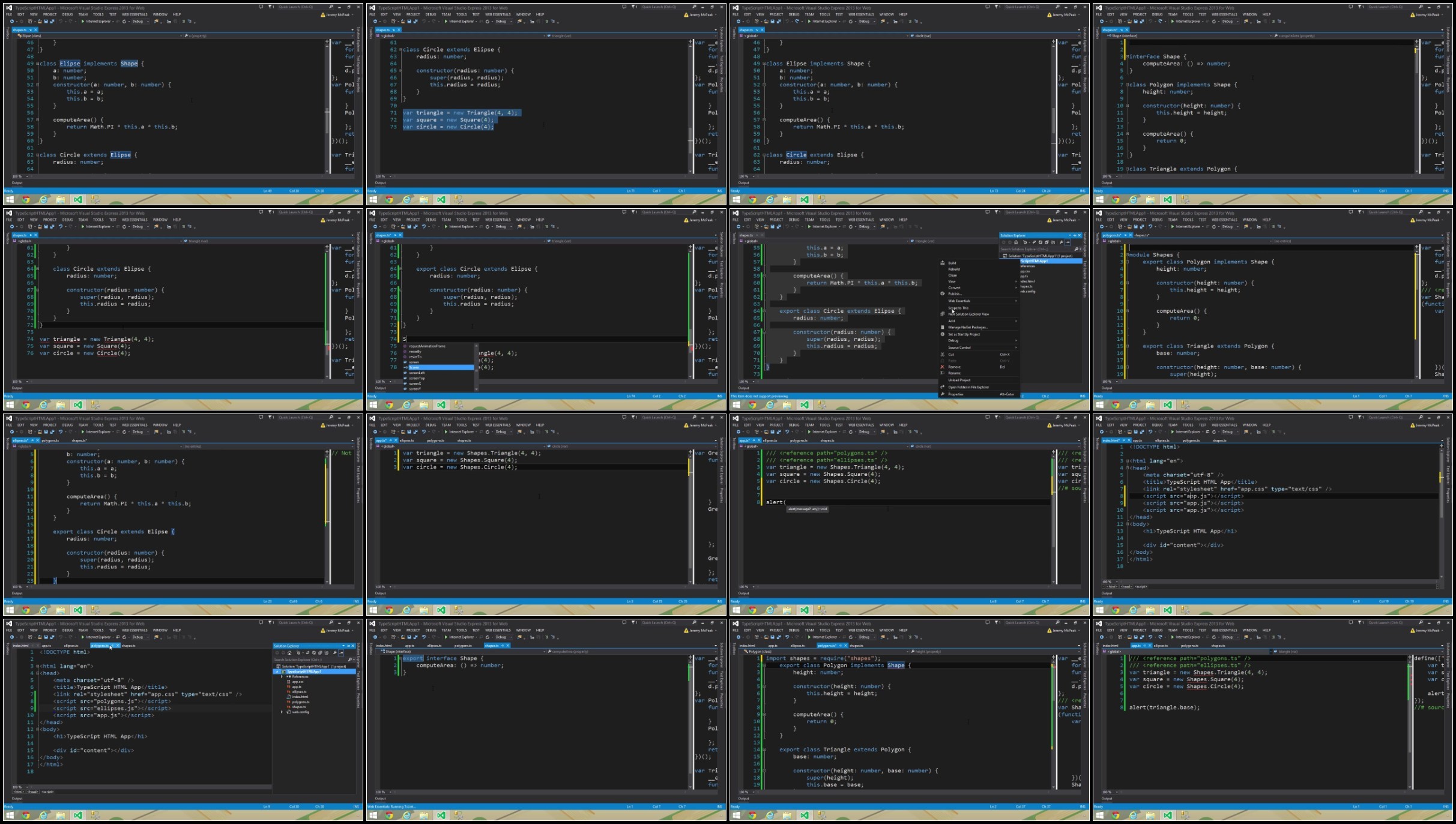
Task: Click Chrome on the taskbar below the context menu
Action: tap(752, 404)
